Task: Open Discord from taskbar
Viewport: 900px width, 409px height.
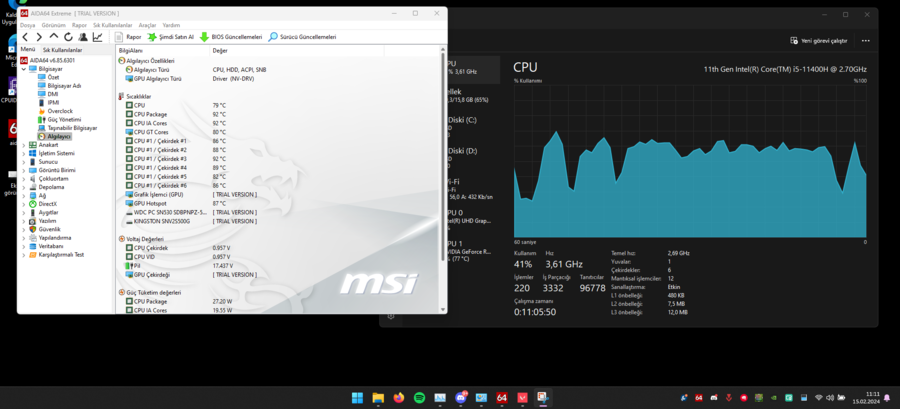Action: tap(461, 398)
